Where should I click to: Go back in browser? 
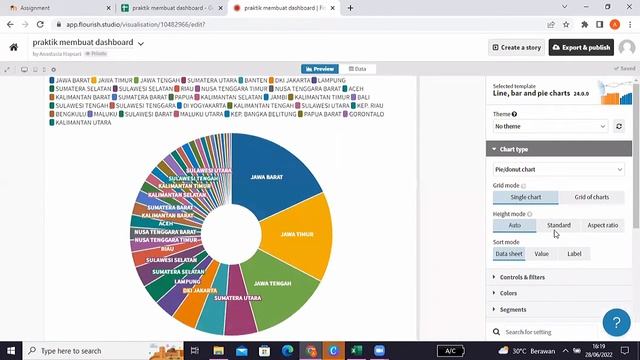[x=10, y=24]
